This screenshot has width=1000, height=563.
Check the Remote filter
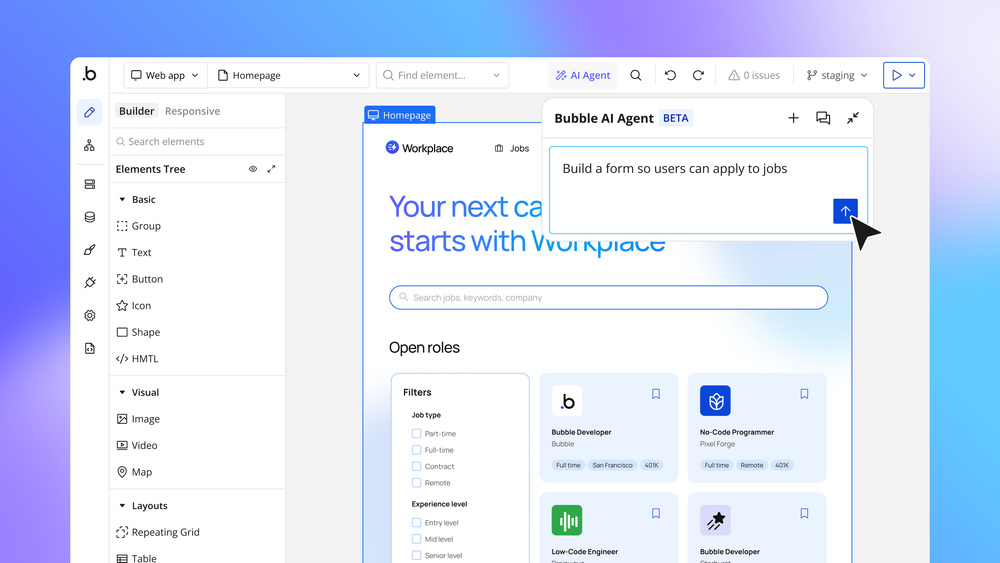click(416, 483)
